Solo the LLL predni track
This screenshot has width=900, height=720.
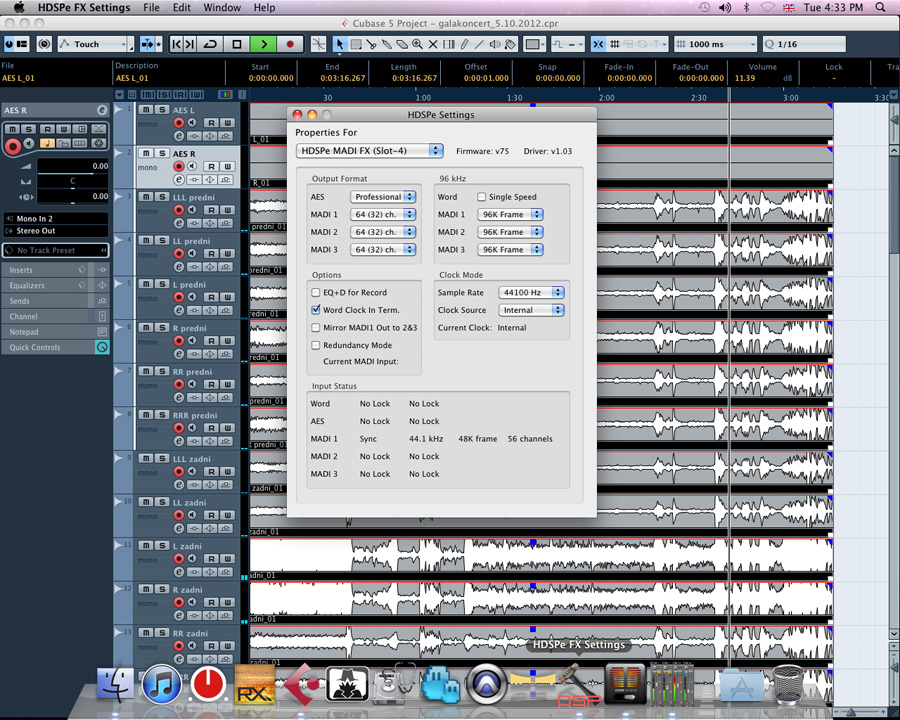(161, 197)
